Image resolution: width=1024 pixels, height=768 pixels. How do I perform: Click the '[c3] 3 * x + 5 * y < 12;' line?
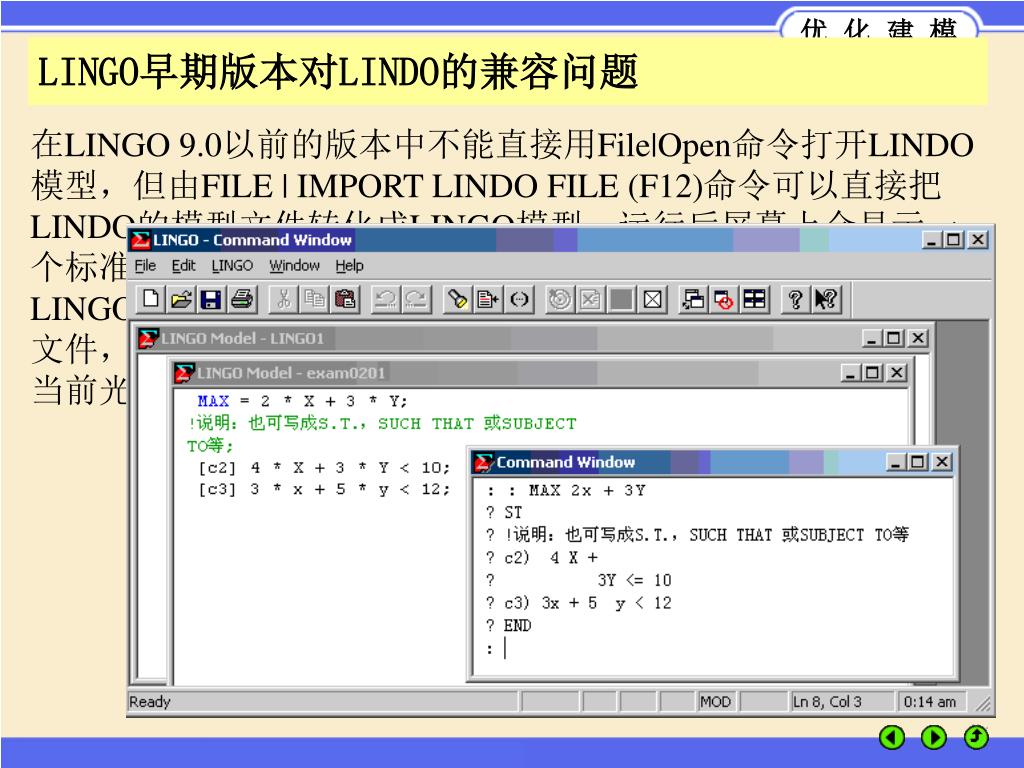tap(325, 489)
